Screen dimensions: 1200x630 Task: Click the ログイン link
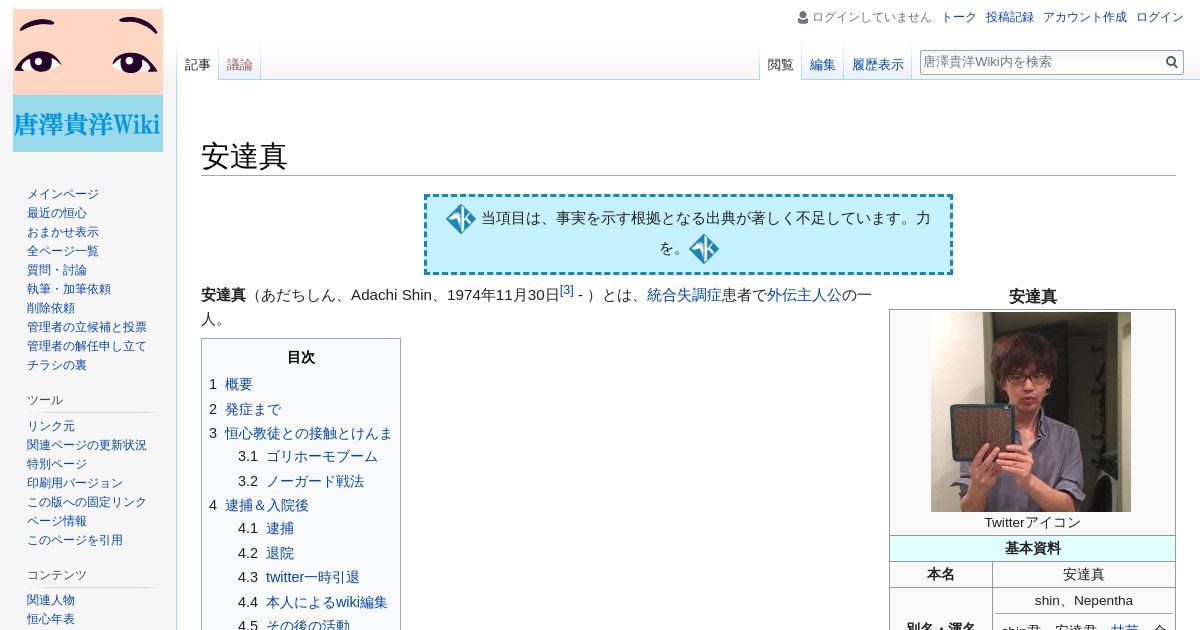pos(1160,17)
